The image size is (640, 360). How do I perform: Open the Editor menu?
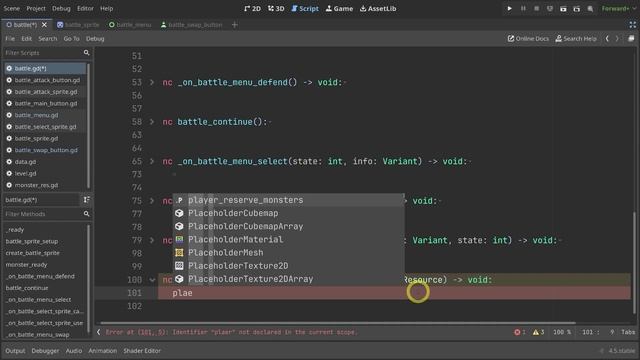coord(85,9)
